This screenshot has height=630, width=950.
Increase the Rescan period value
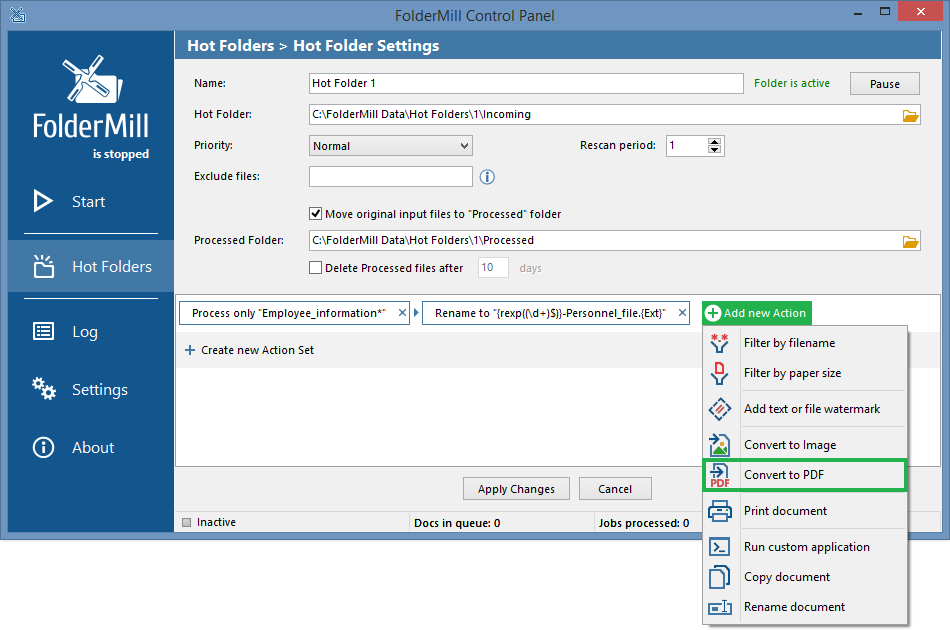[714, 142]
